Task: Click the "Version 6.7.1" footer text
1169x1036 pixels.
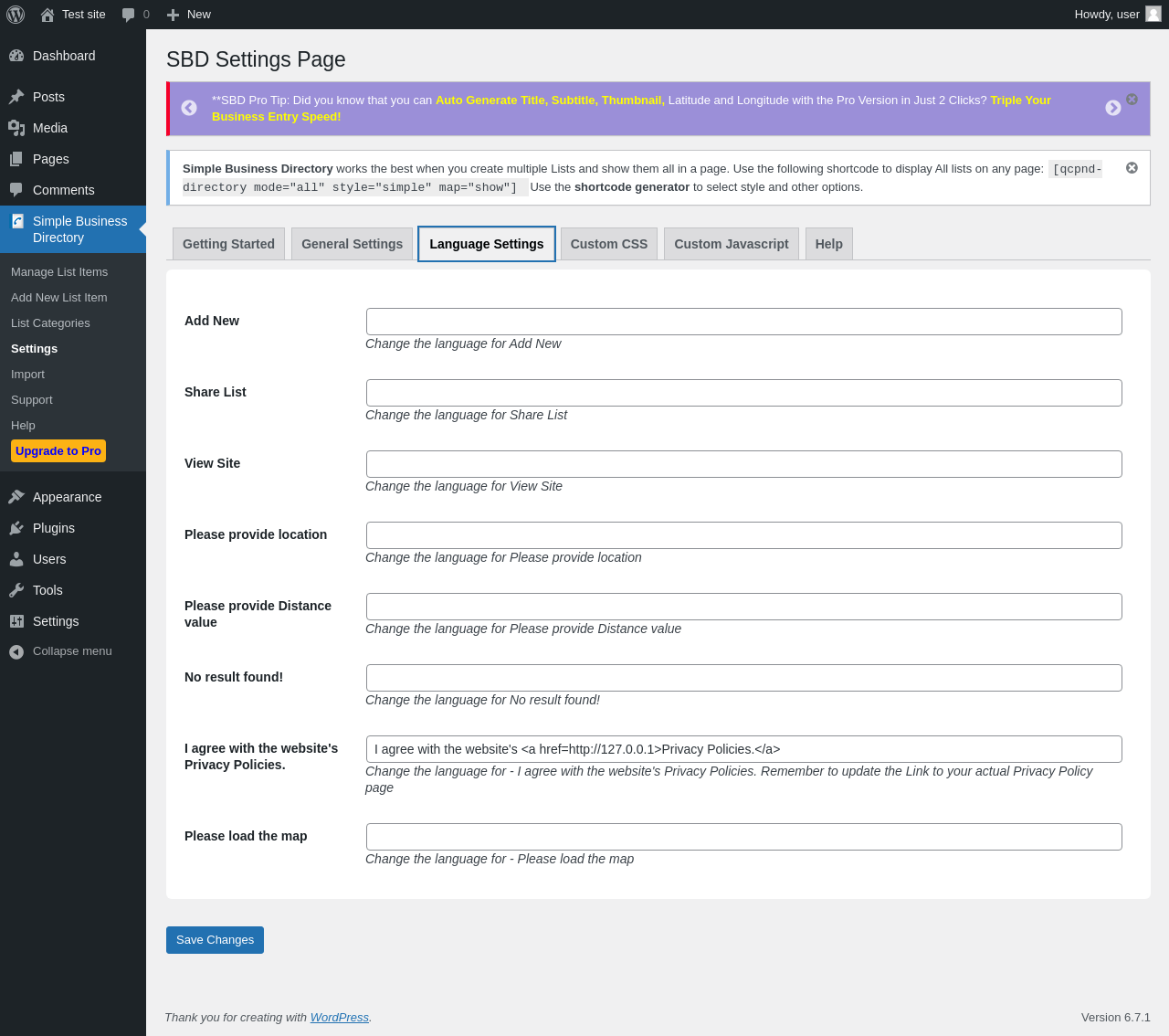Action: [x=1116, y=1018]
